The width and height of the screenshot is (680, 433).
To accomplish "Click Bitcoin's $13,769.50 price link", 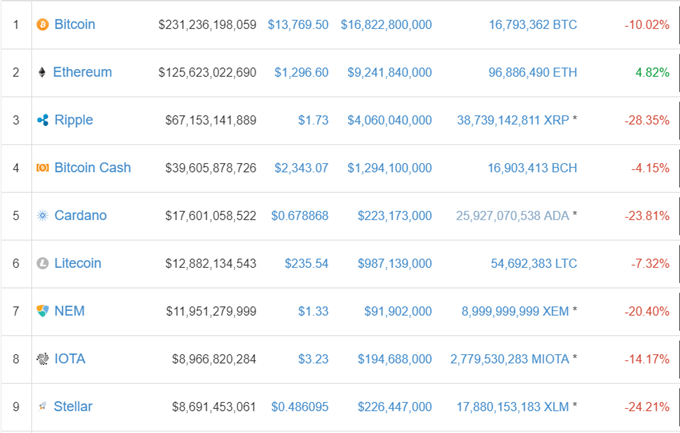I will click(298, 24).
